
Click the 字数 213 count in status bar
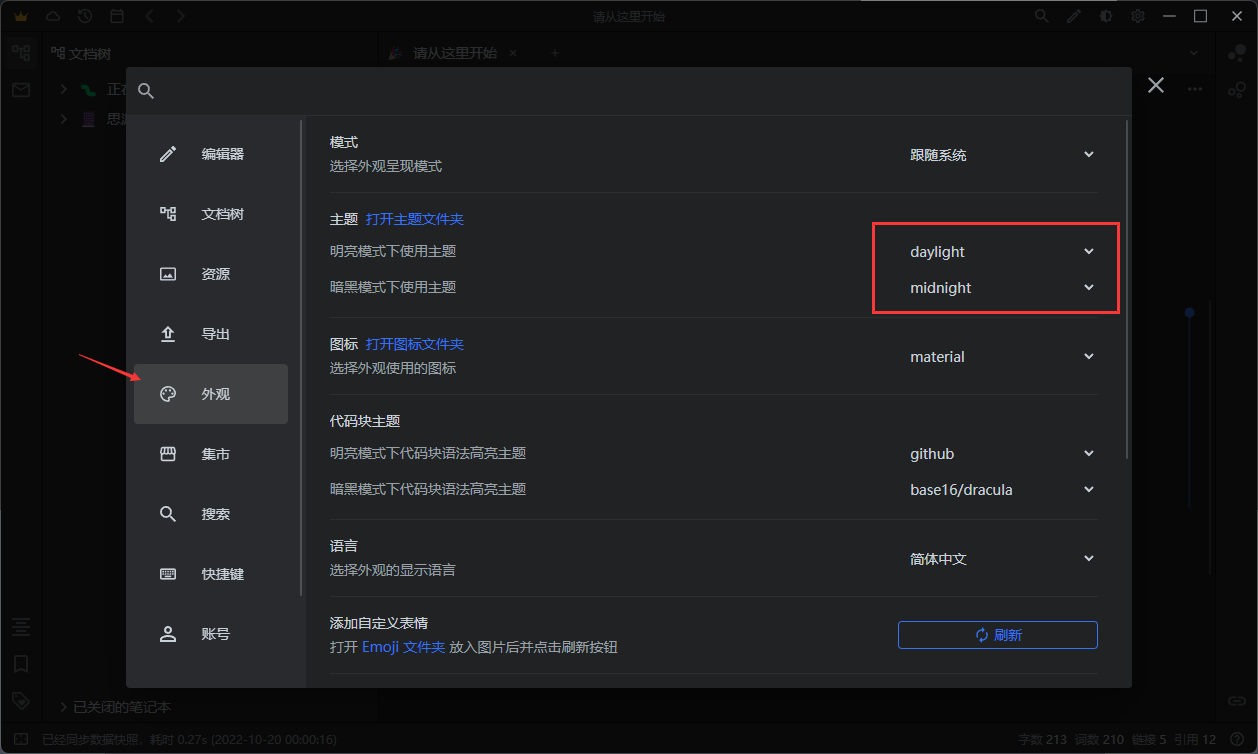click(x=1043, y=740)
